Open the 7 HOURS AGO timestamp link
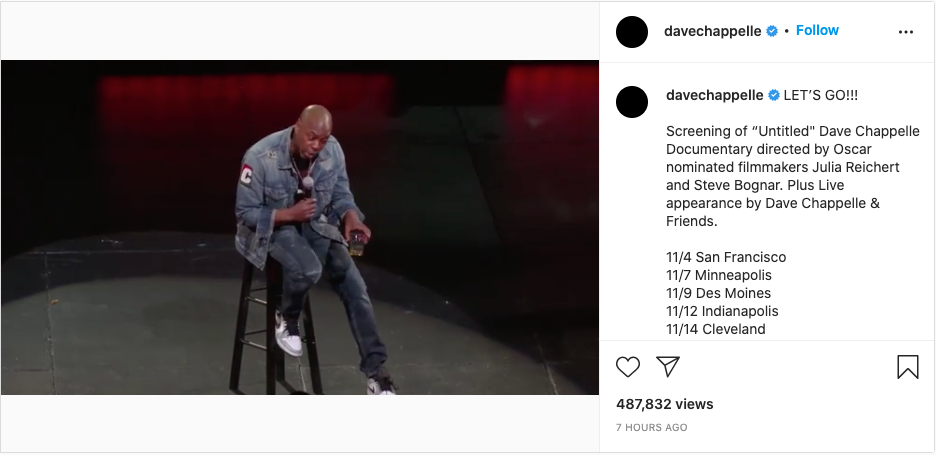936x455 pixels. point(651,428)
